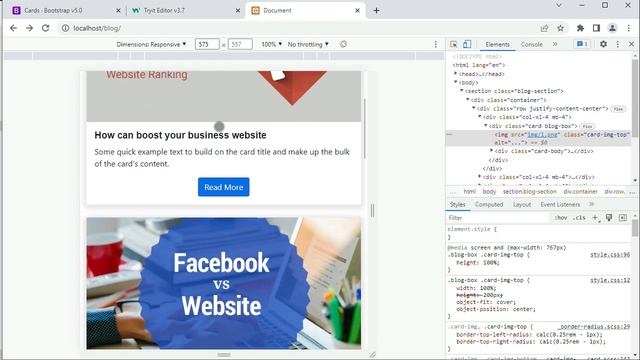Go back to the previous page
Viewport: 640px width, 360px height.
coord(13,28)
